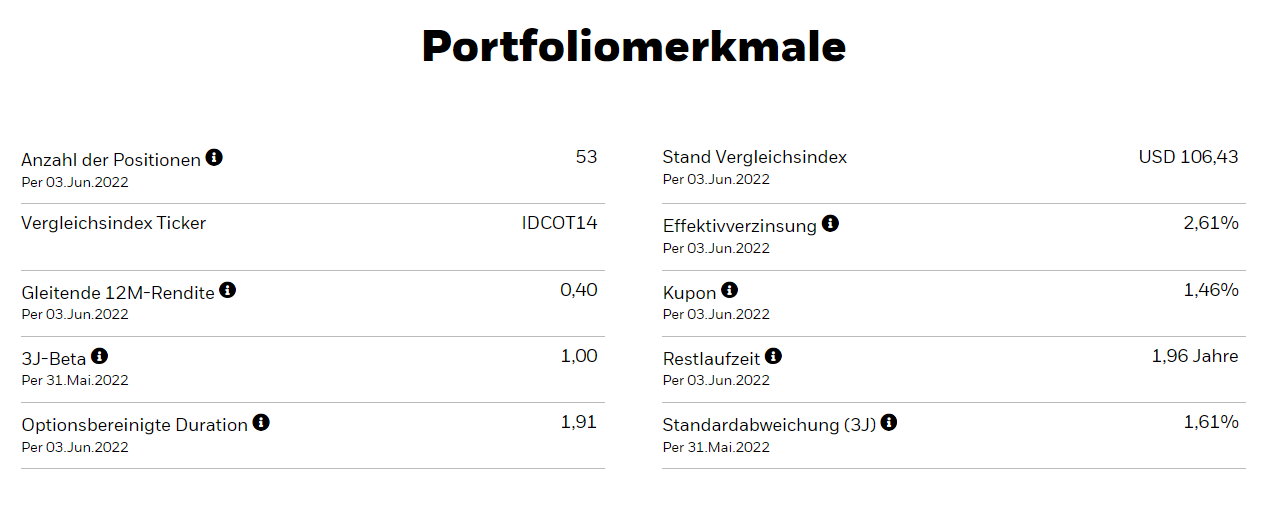This screenshot has height=506, width=1285.
Task: Click info icon beside Anzahl der Positionen
Action: (214, 158)
